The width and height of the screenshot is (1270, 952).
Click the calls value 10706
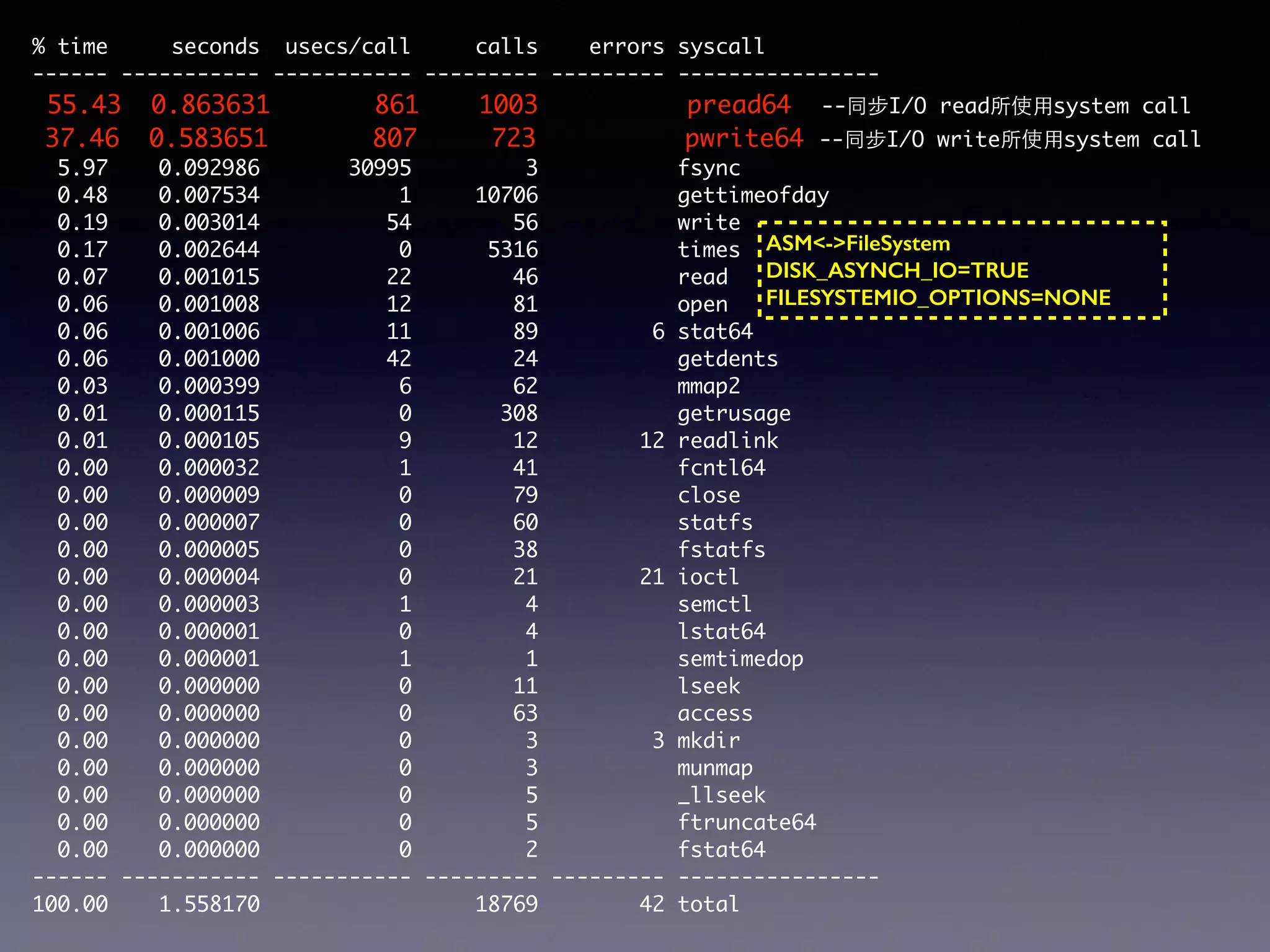tap(507, 195)
